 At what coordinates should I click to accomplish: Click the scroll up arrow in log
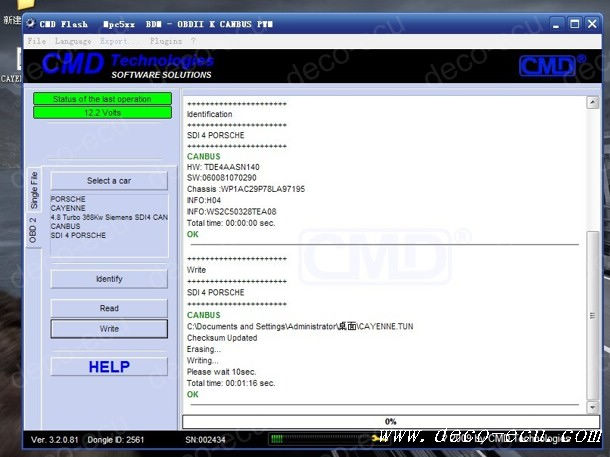click(x=592, y=103)
